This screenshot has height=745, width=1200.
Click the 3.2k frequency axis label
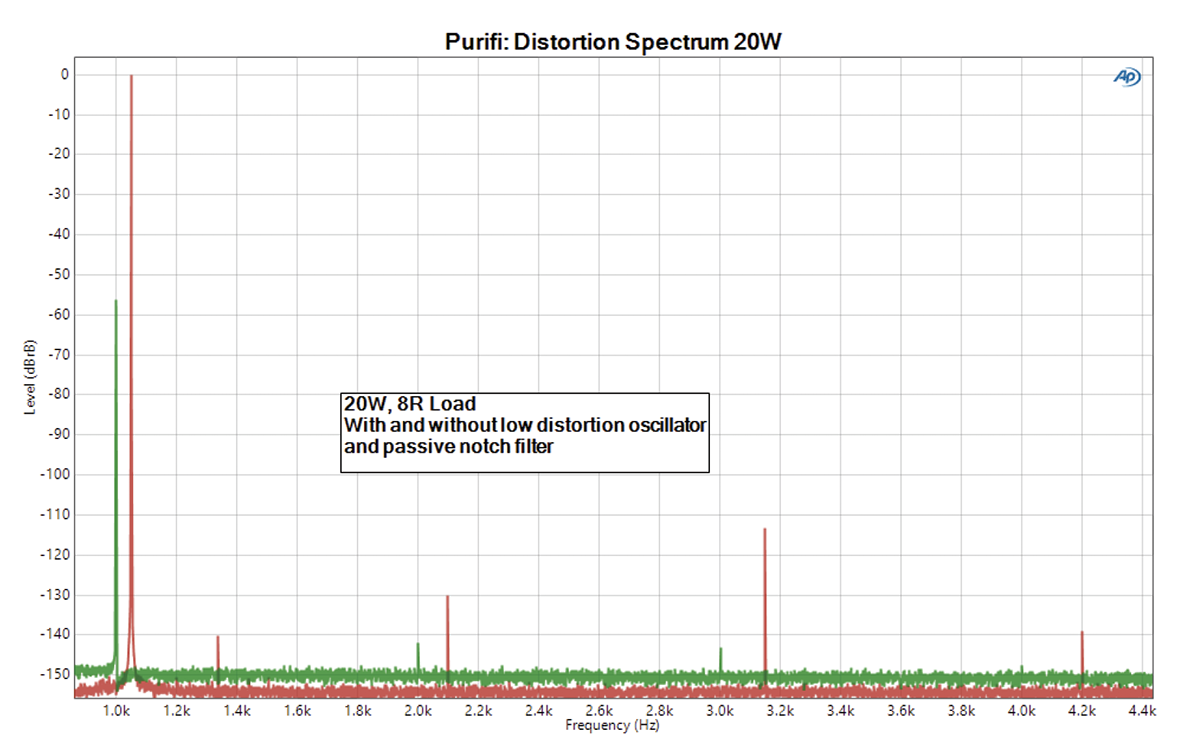[780, 711]
